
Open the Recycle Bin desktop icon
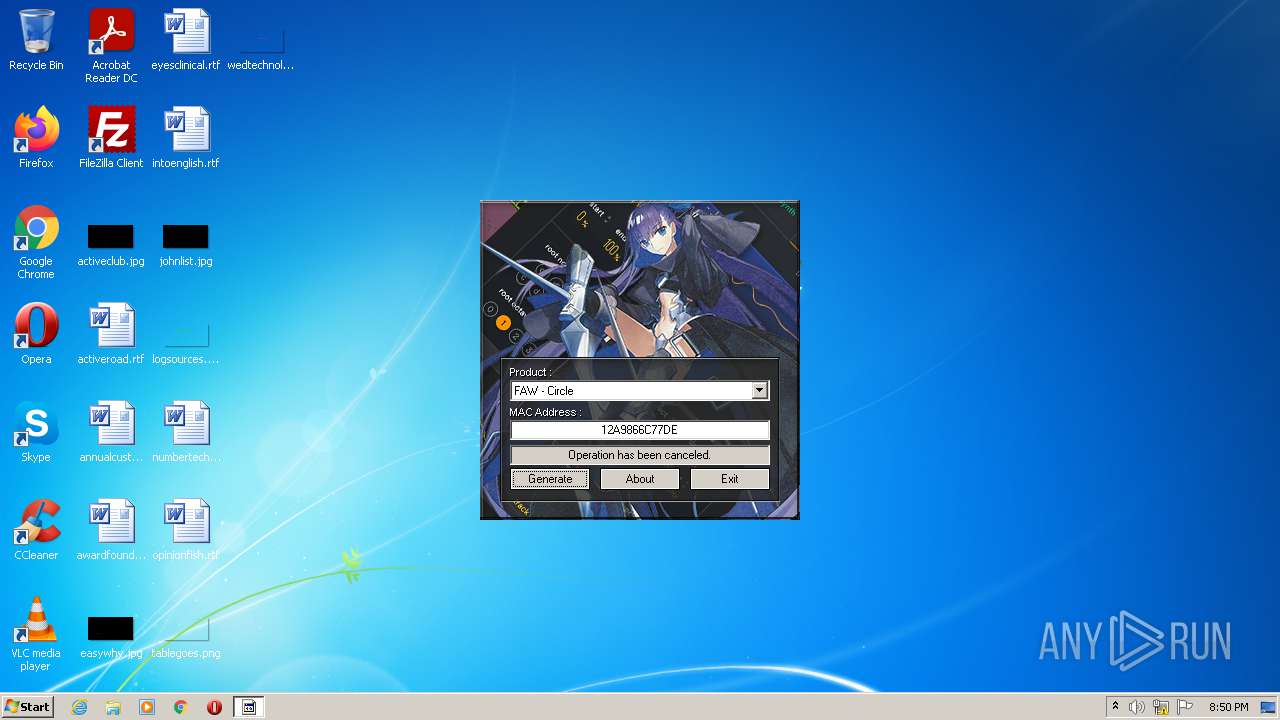[x=36, y=40]
